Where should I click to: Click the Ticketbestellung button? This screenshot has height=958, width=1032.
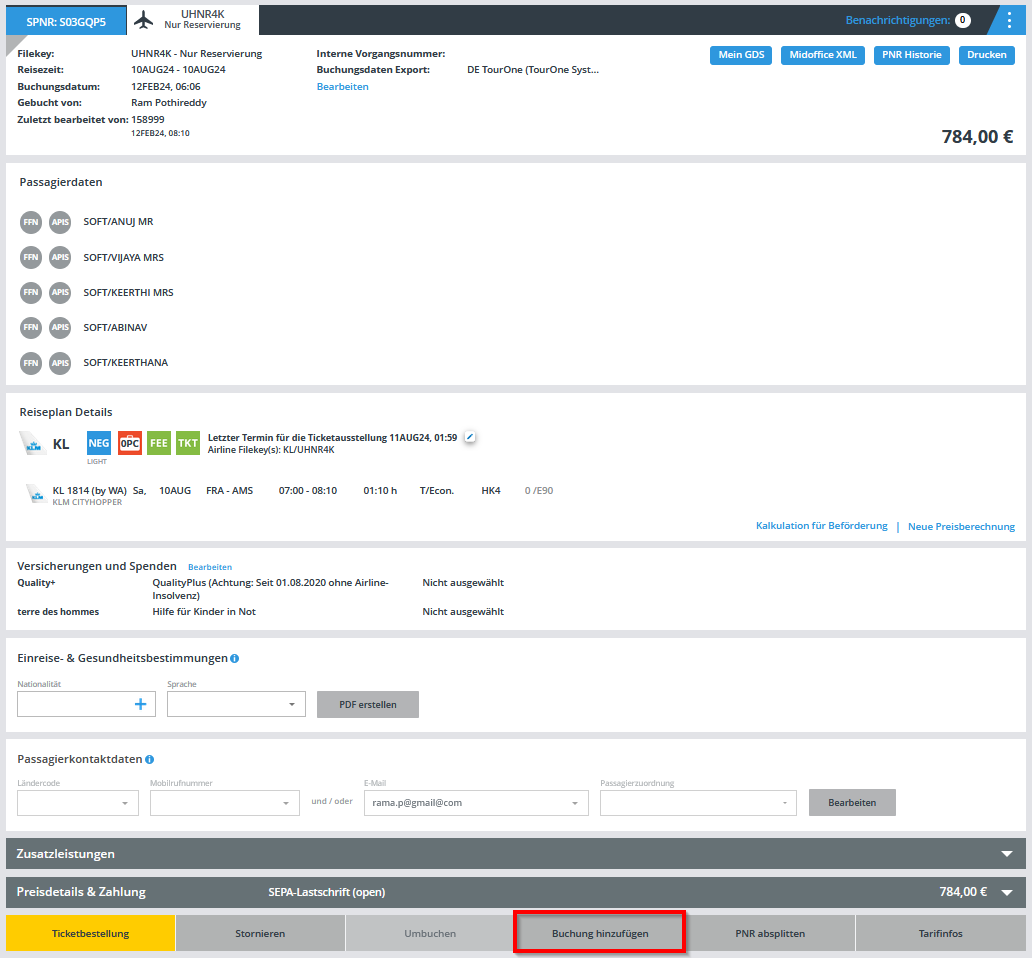point(90,933)
